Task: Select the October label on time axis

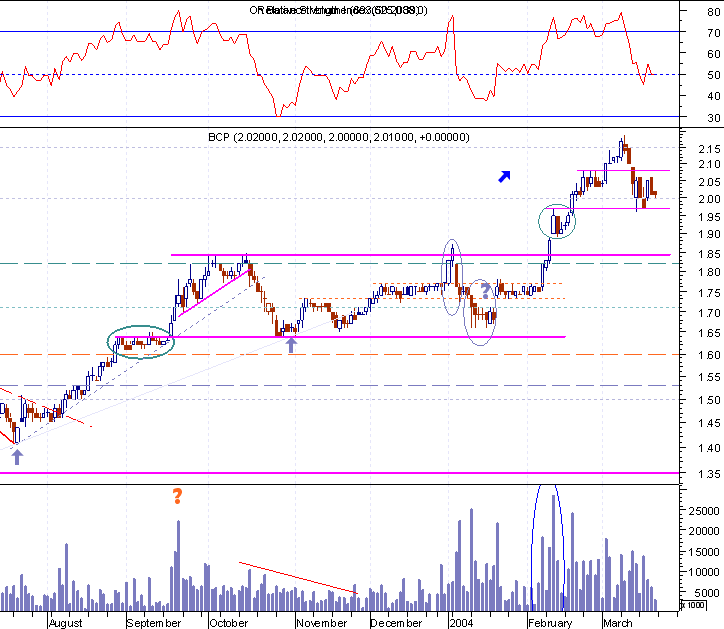Action: pyautogui.click(x=229, y=623)
